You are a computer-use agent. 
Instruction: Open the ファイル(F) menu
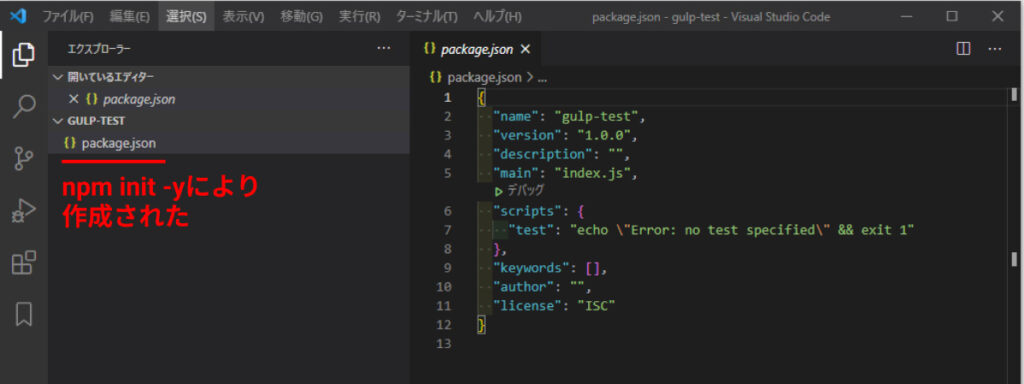point(67,16)
